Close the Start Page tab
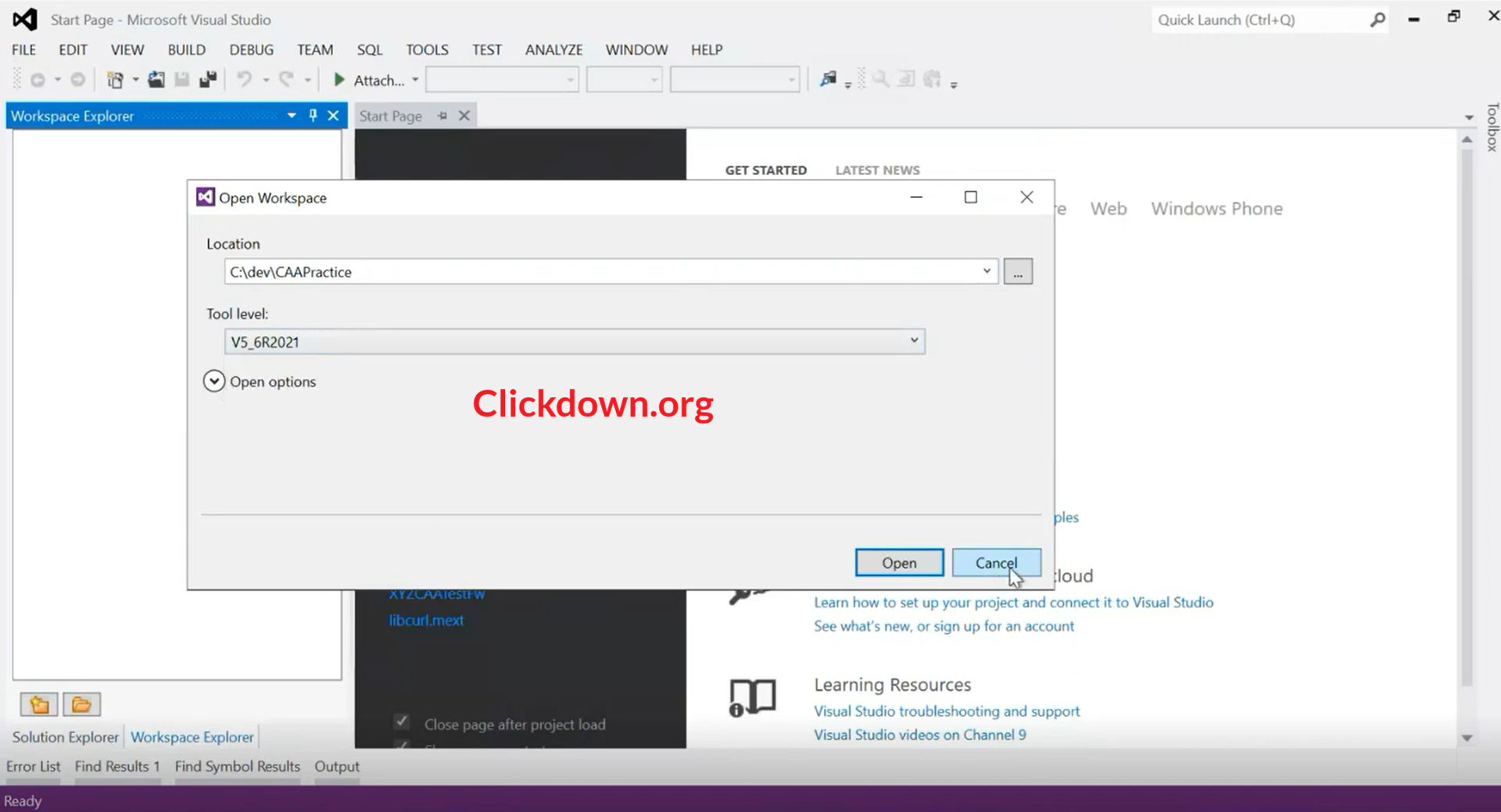 (x=464, y=116)
